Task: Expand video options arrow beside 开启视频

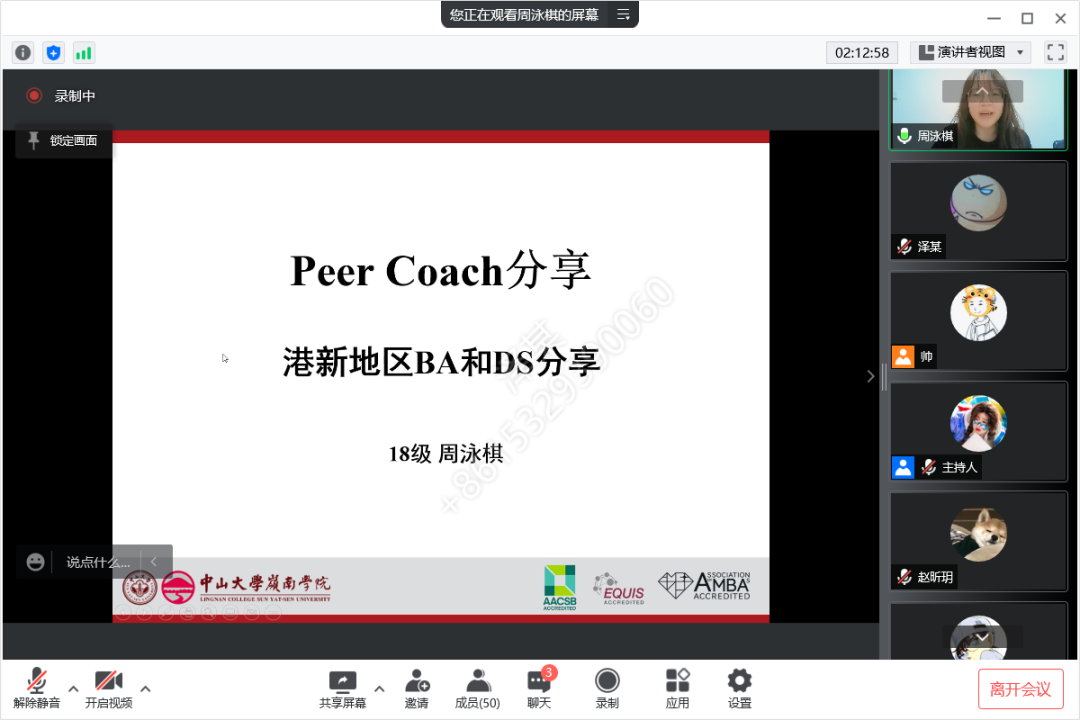Action: click(x=145, y=688)
